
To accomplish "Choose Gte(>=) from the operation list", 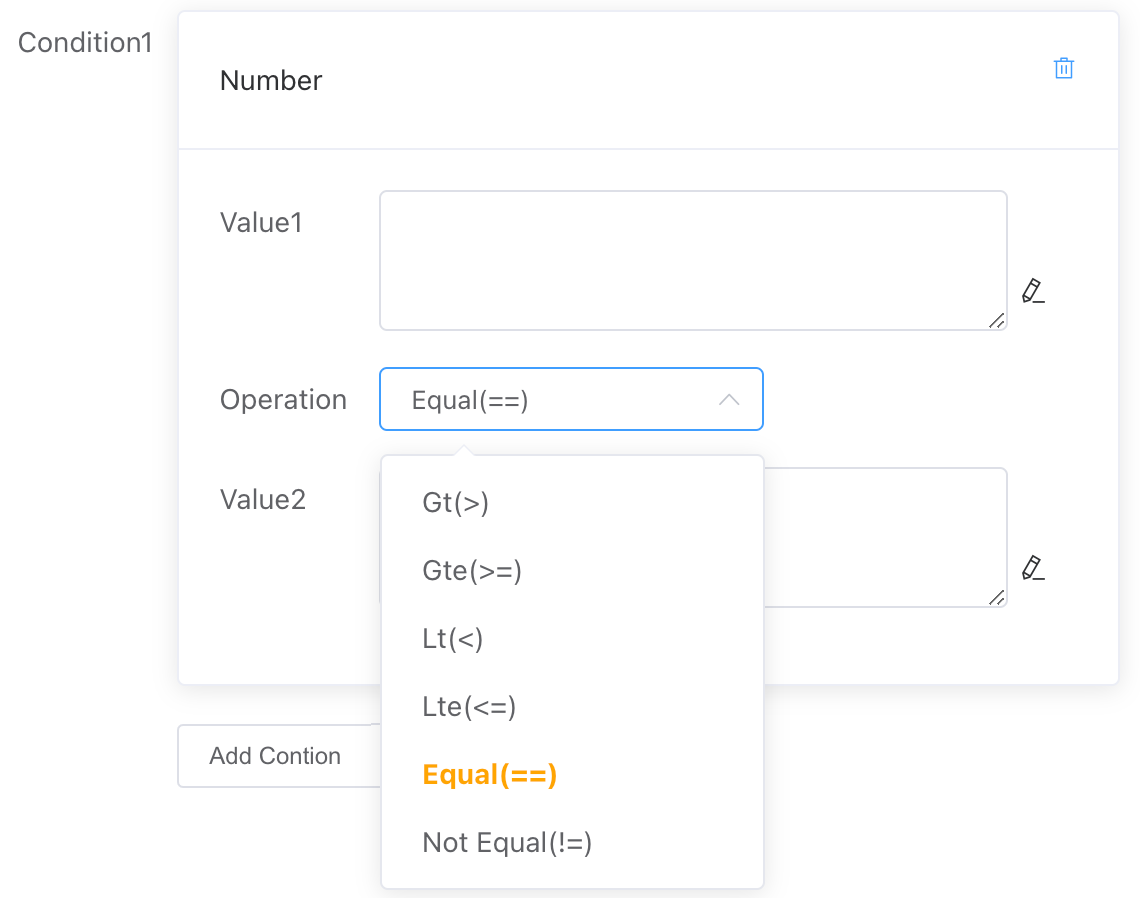I will 472,571.
